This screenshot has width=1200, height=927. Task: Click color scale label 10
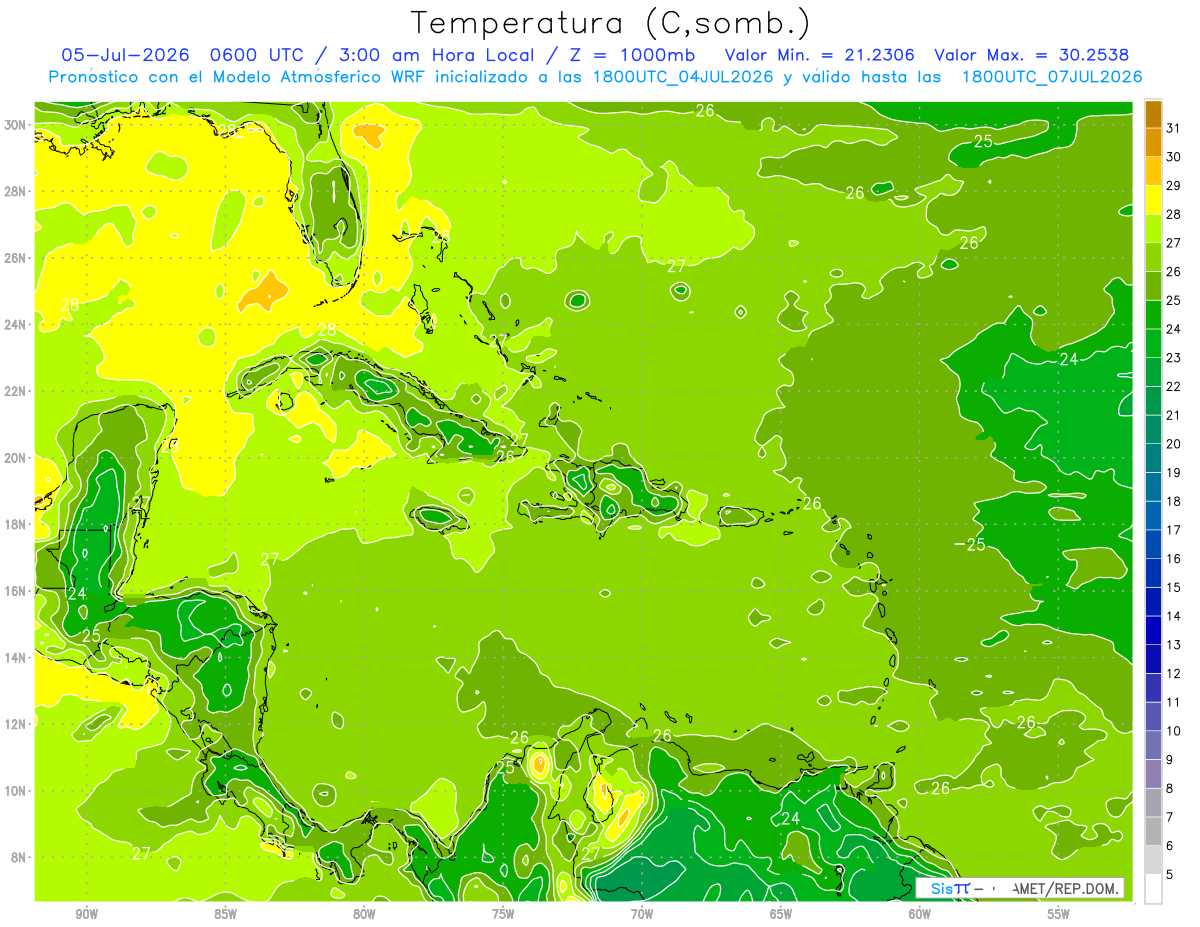(1174, 731)
